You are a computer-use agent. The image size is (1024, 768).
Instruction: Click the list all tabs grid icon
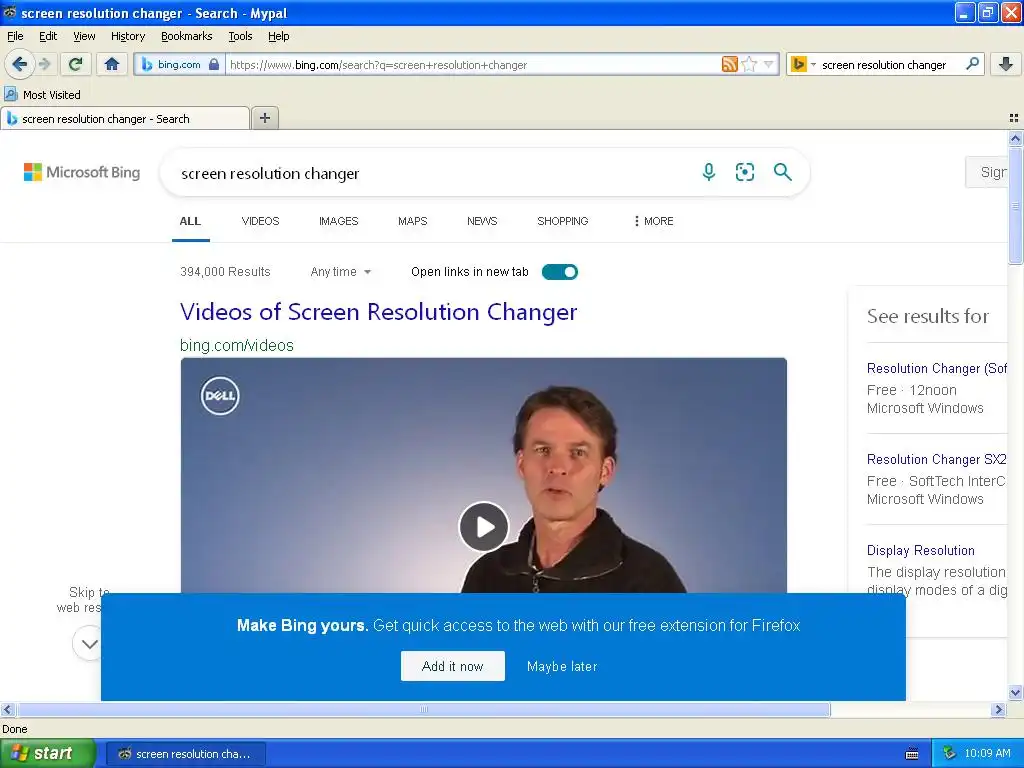1014,118
